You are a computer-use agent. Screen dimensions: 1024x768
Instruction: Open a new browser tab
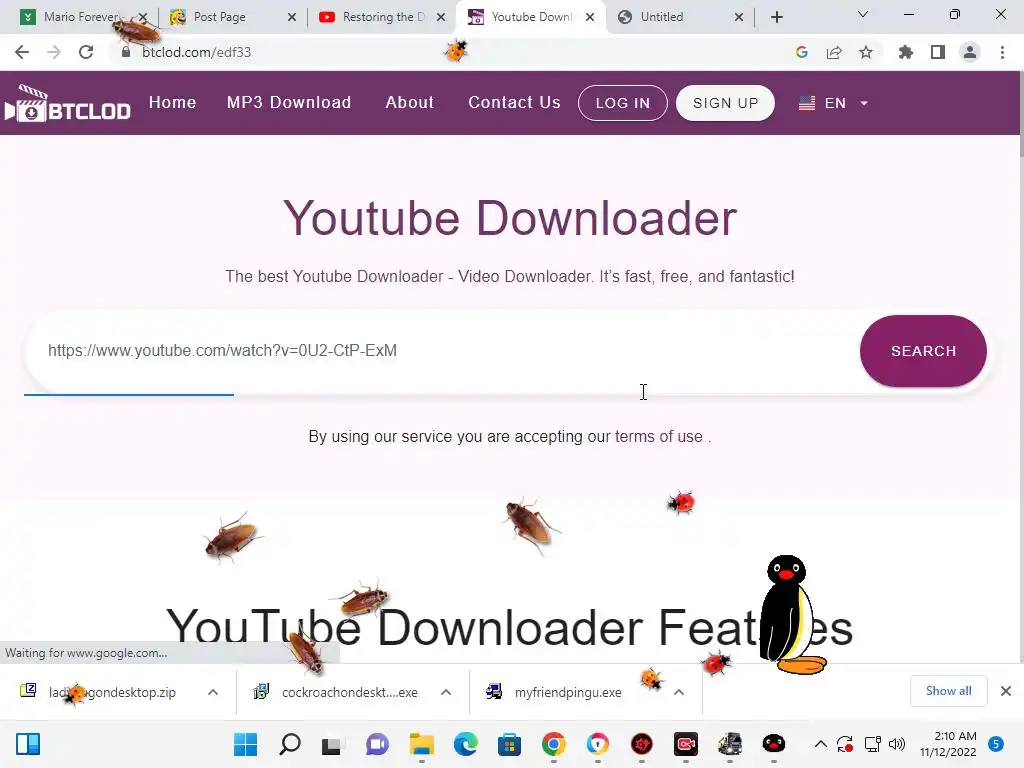coord(776,17)
